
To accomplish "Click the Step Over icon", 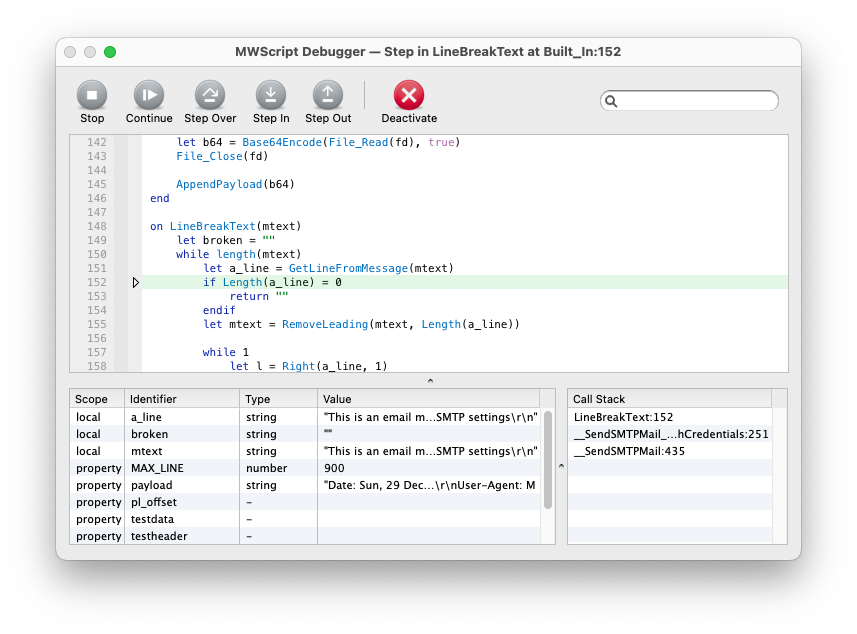I will pyautogui.click(x=210, y=96).
